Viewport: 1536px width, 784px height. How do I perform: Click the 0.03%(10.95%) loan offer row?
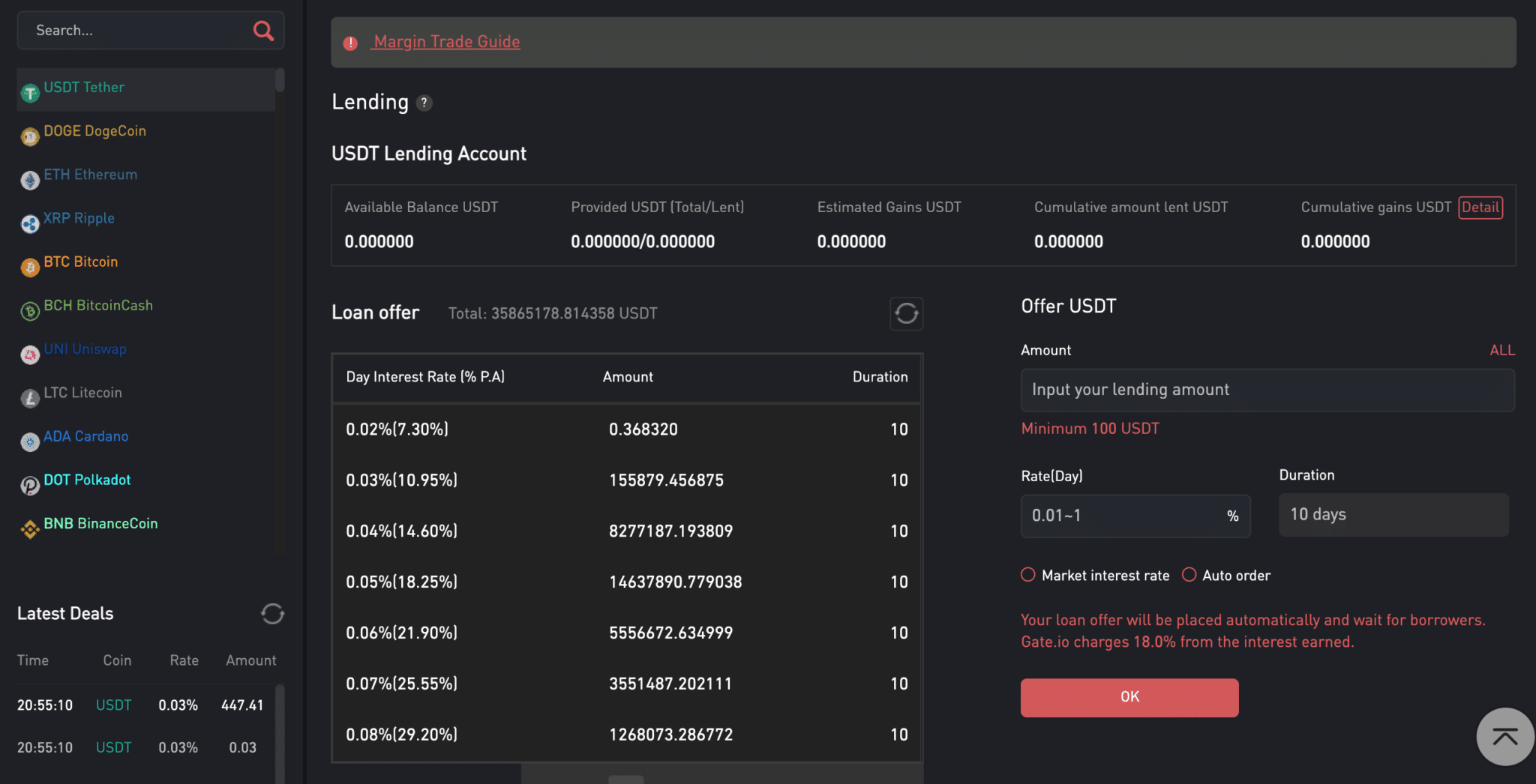click(x=627, y=480)
